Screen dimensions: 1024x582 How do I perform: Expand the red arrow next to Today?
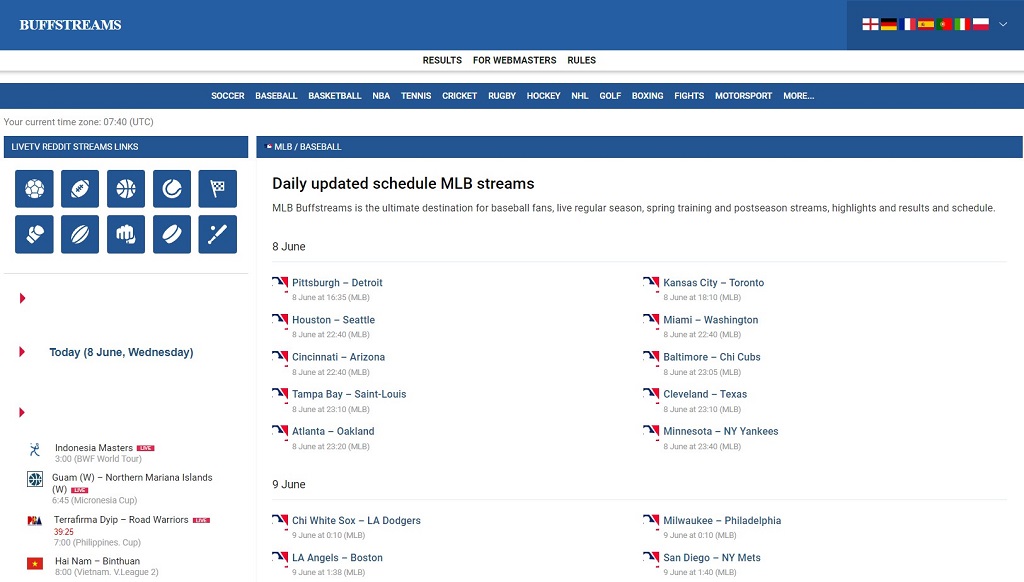(22, 352)
